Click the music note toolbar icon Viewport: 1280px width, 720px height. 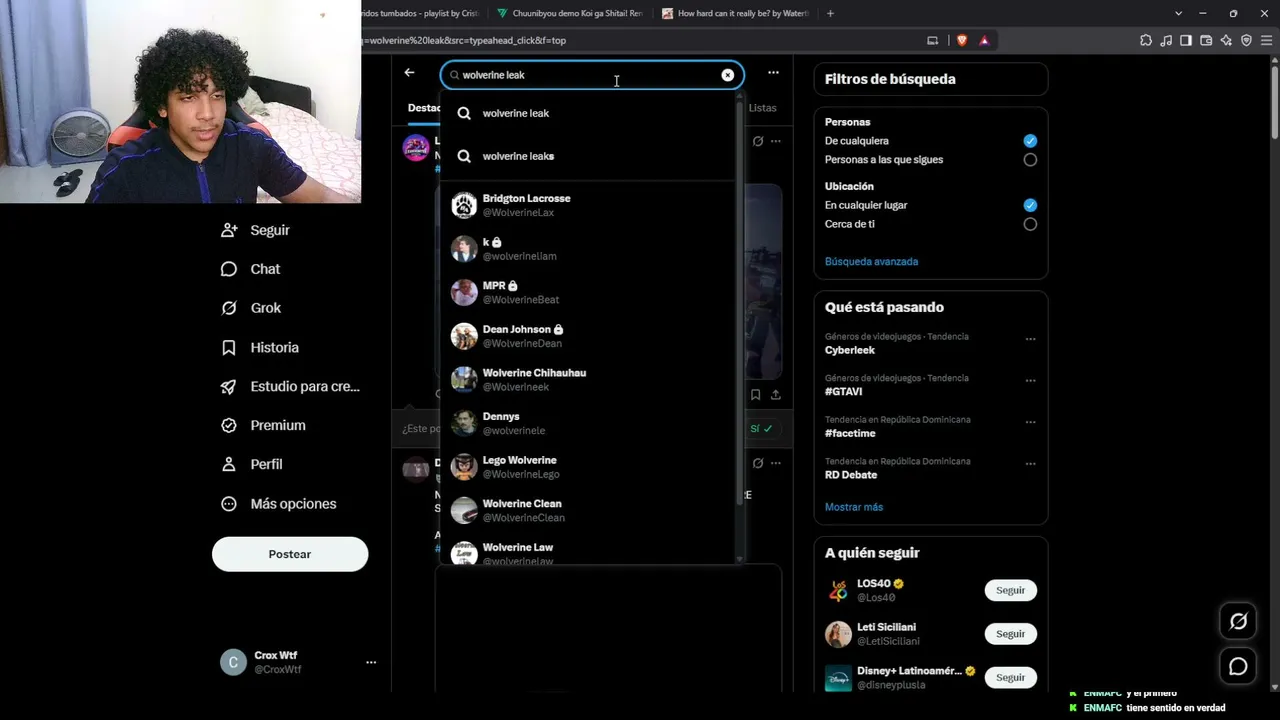click(1166, 41)
